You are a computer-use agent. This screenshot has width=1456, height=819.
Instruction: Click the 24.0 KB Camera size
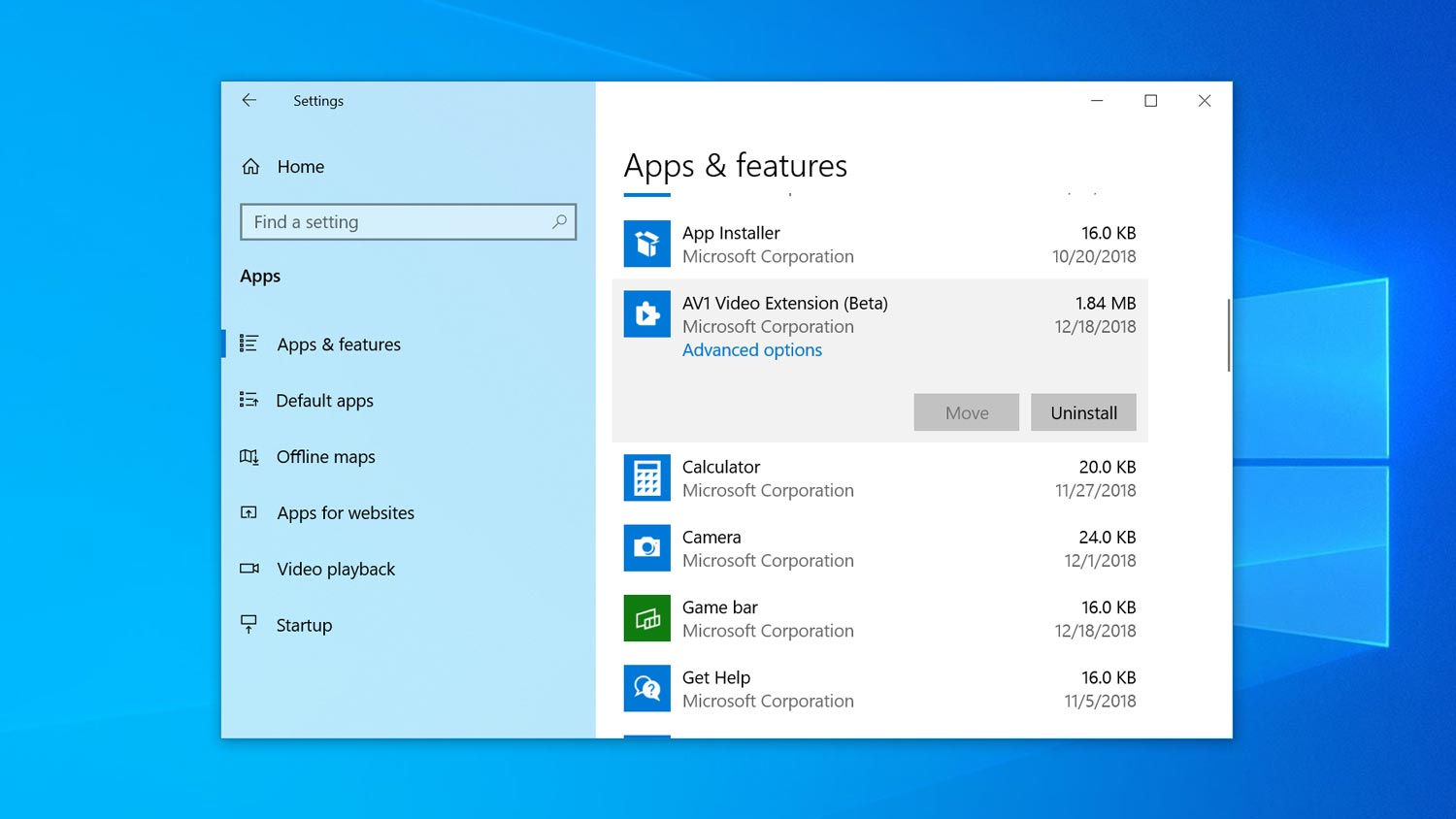[1108, 538]
